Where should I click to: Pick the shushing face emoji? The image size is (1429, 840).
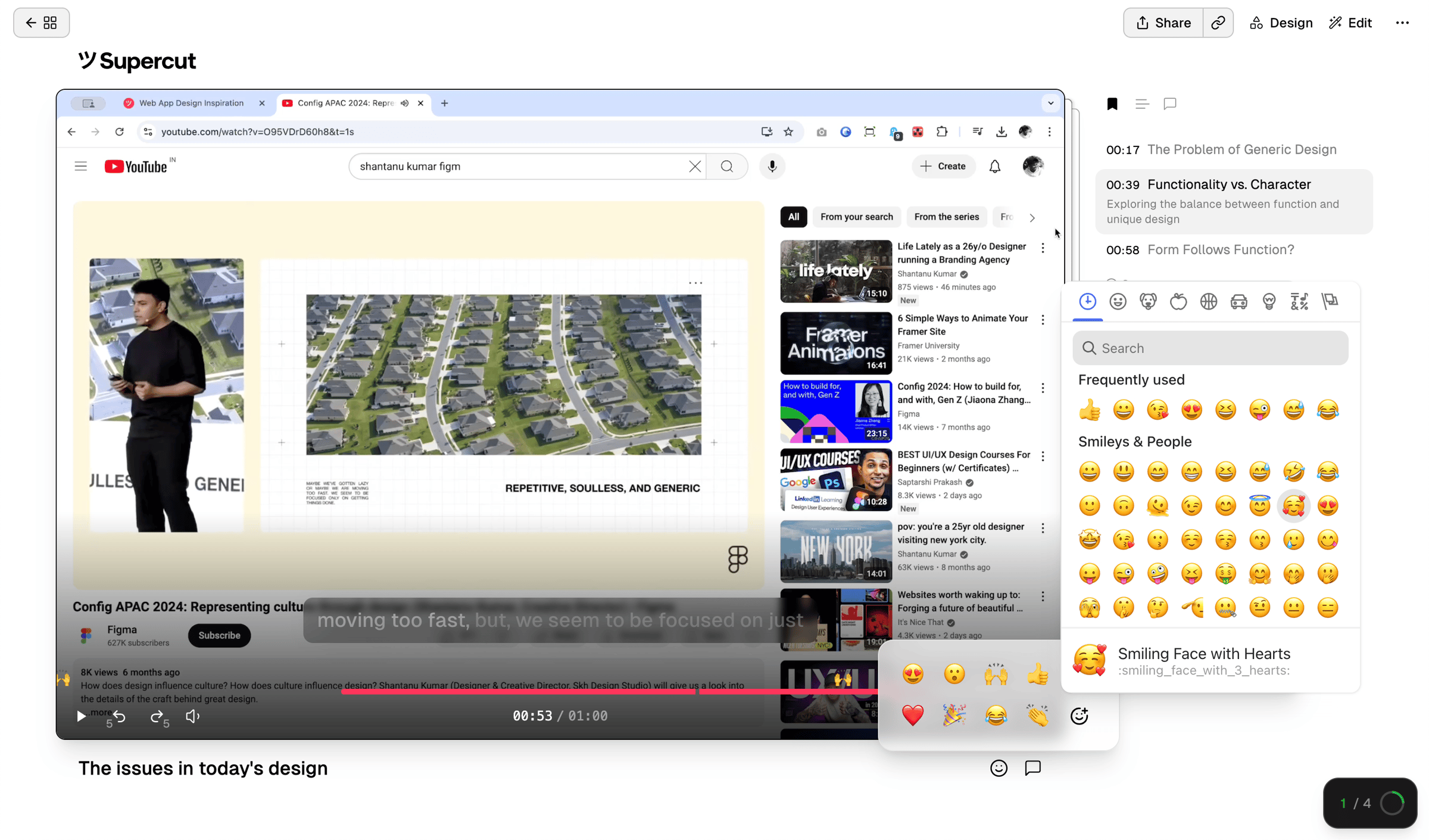1124,608
